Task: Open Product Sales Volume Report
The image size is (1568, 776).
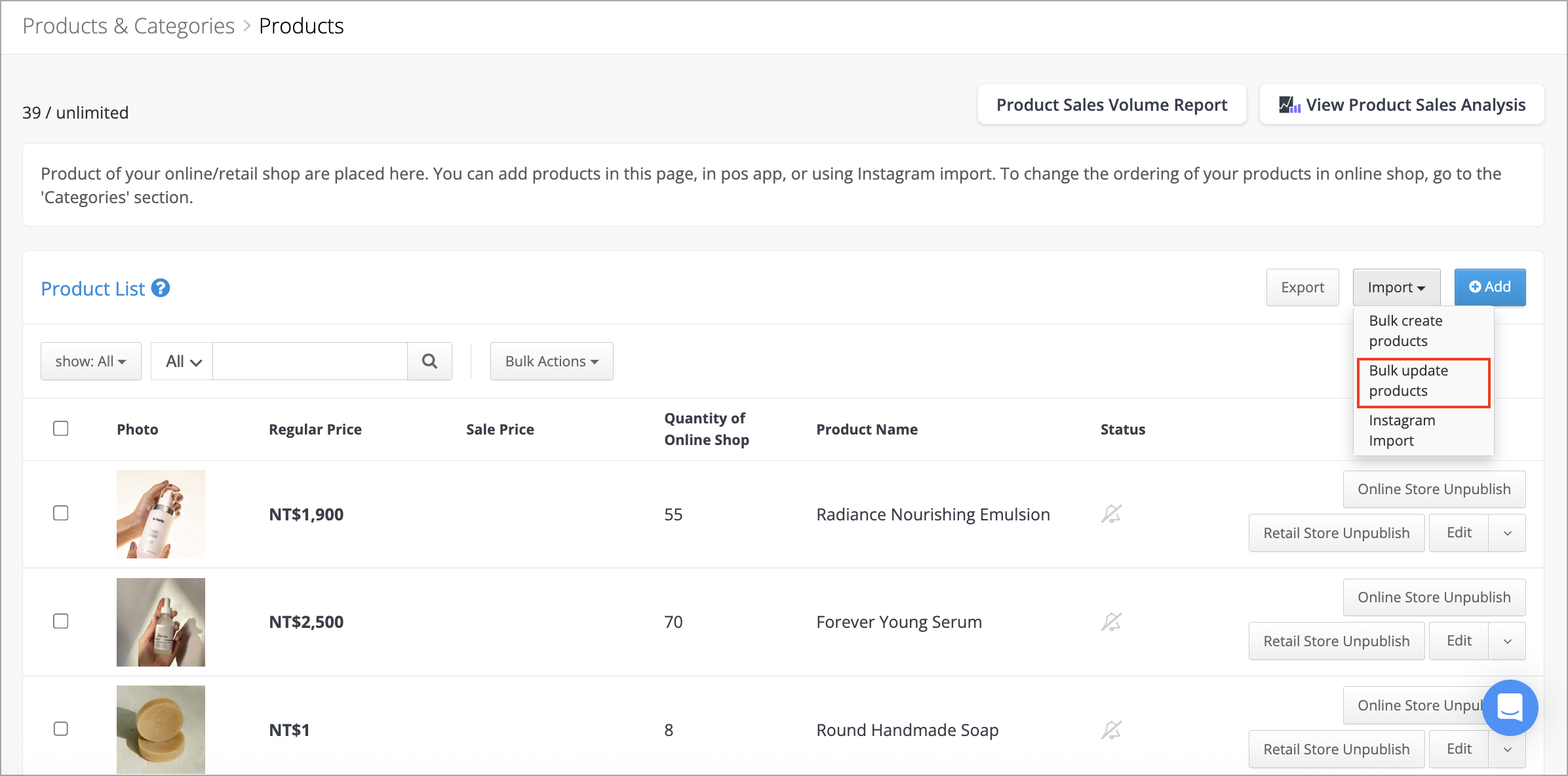Action: (1112, 105)
